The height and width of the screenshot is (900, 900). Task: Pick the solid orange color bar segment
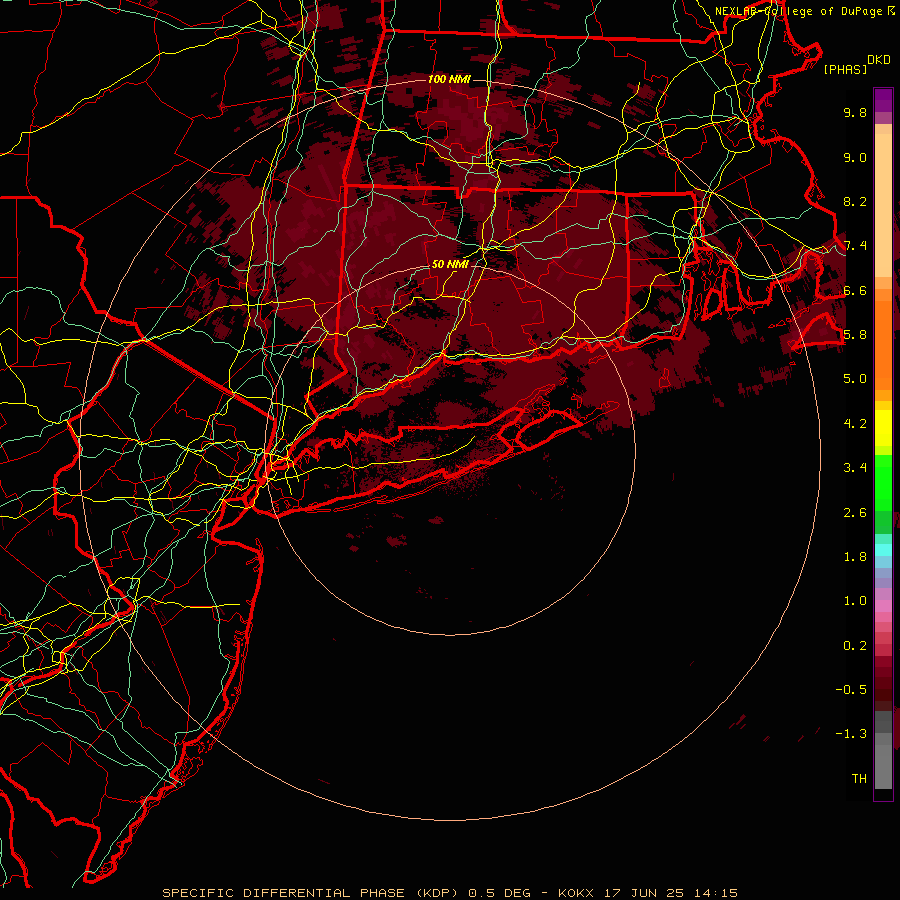883,345
